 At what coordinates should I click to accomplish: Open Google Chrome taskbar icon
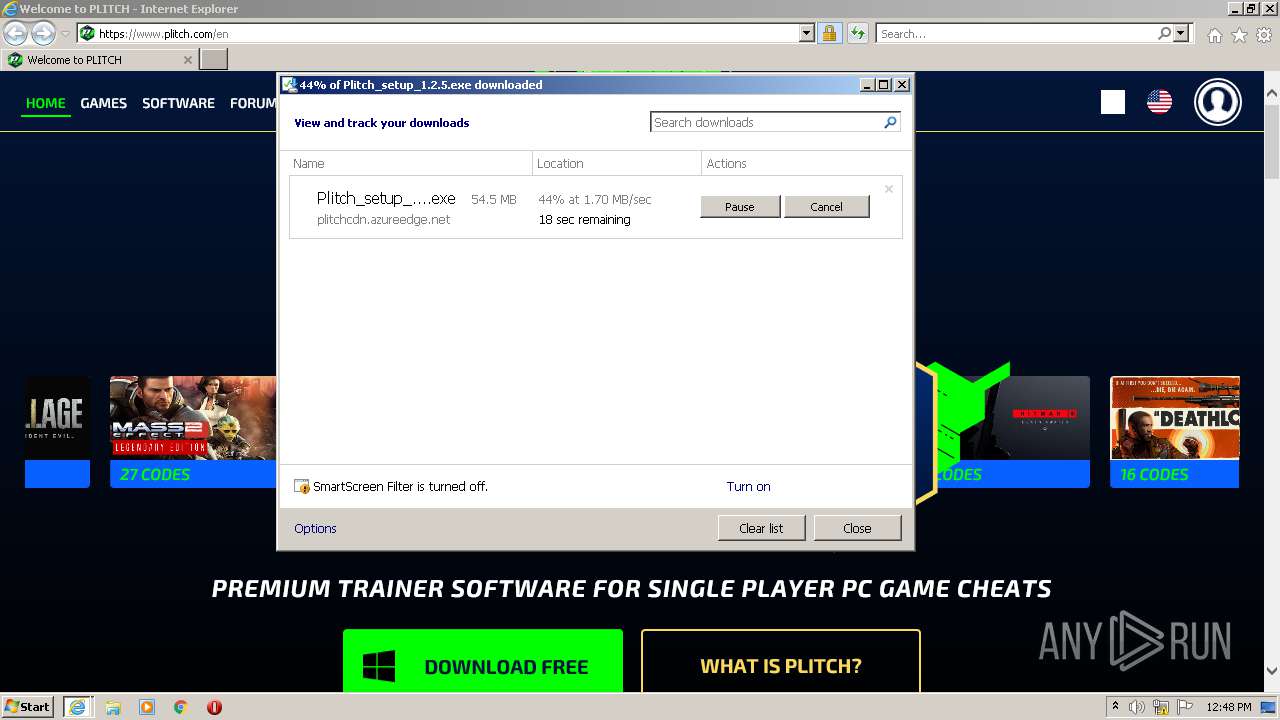coord(180,707)
